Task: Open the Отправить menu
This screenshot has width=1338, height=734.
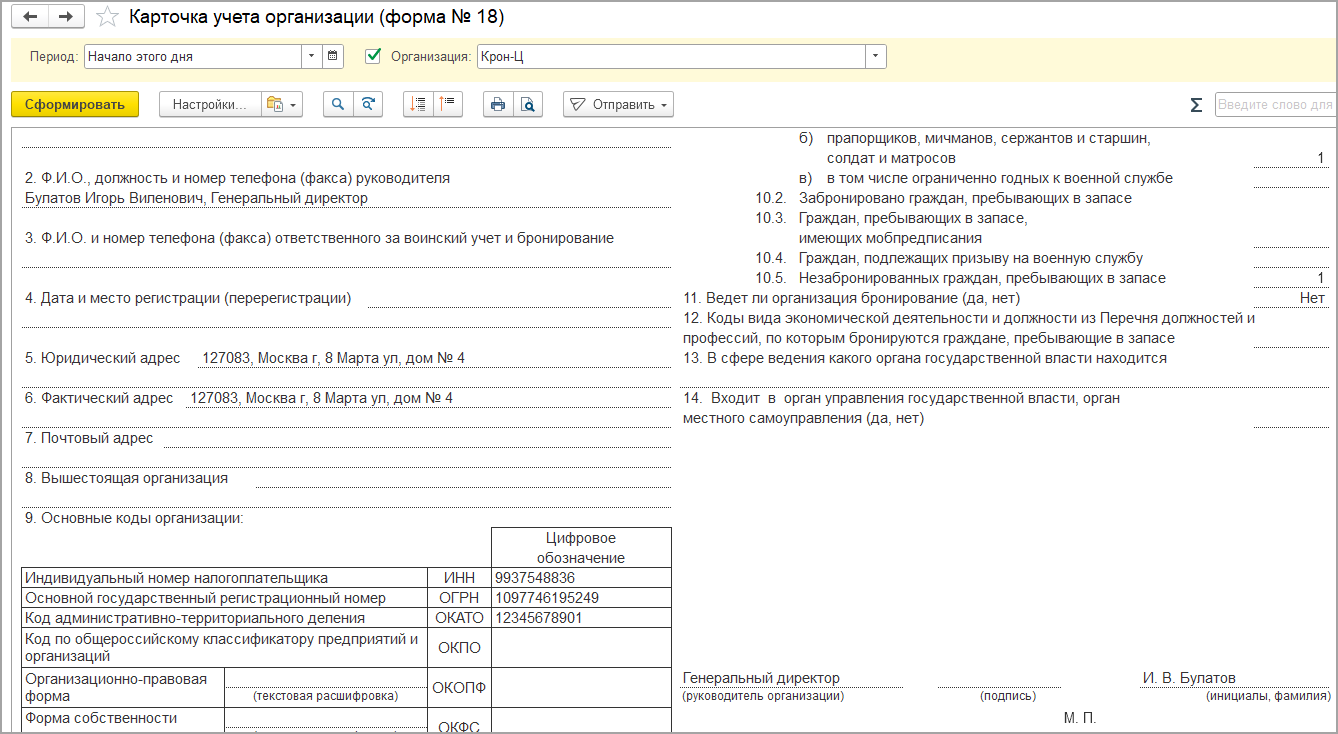Action: (x=618, y=105)
